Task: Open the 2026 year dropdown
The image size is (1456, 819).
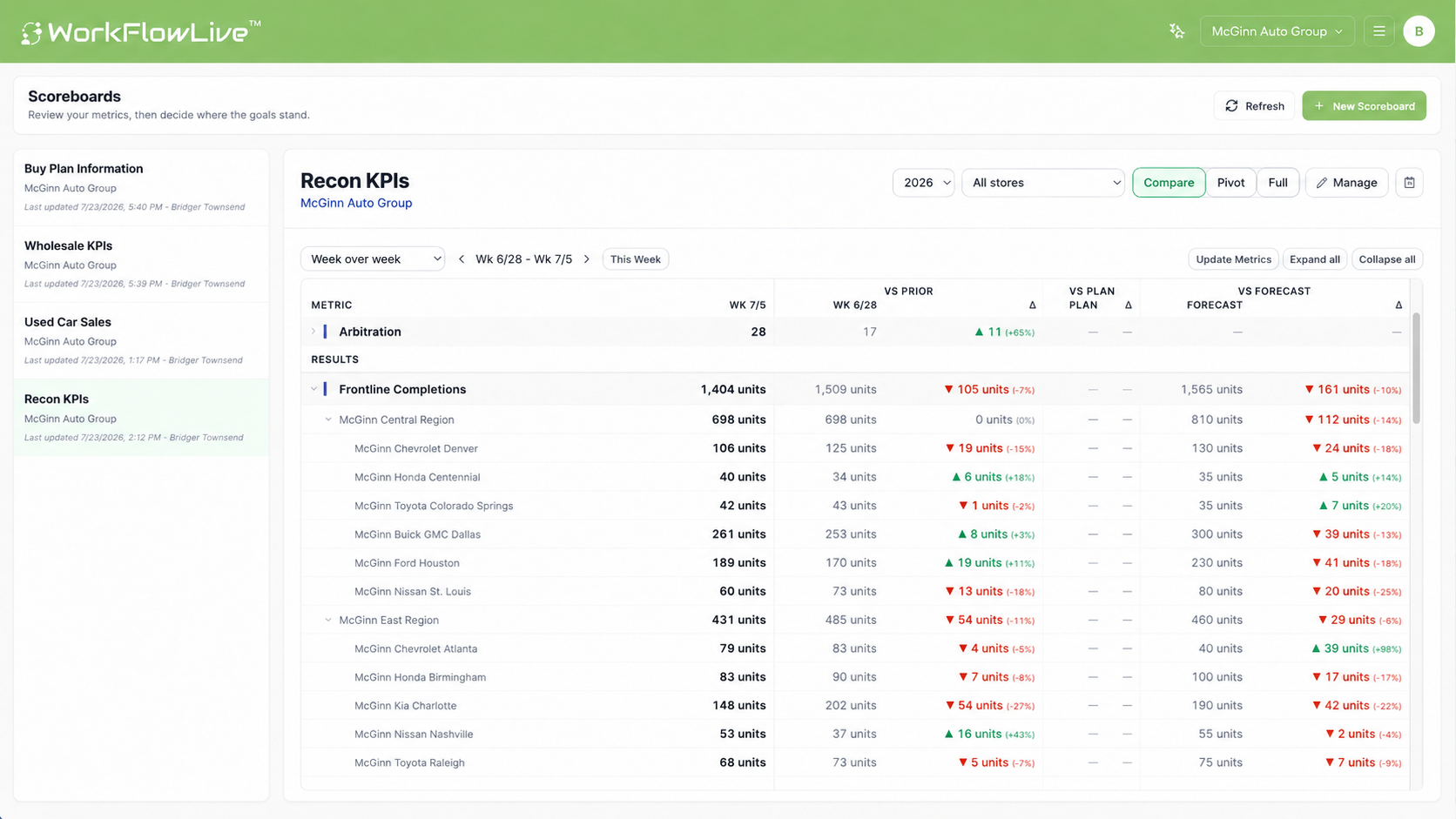Action: coord(923,183)
